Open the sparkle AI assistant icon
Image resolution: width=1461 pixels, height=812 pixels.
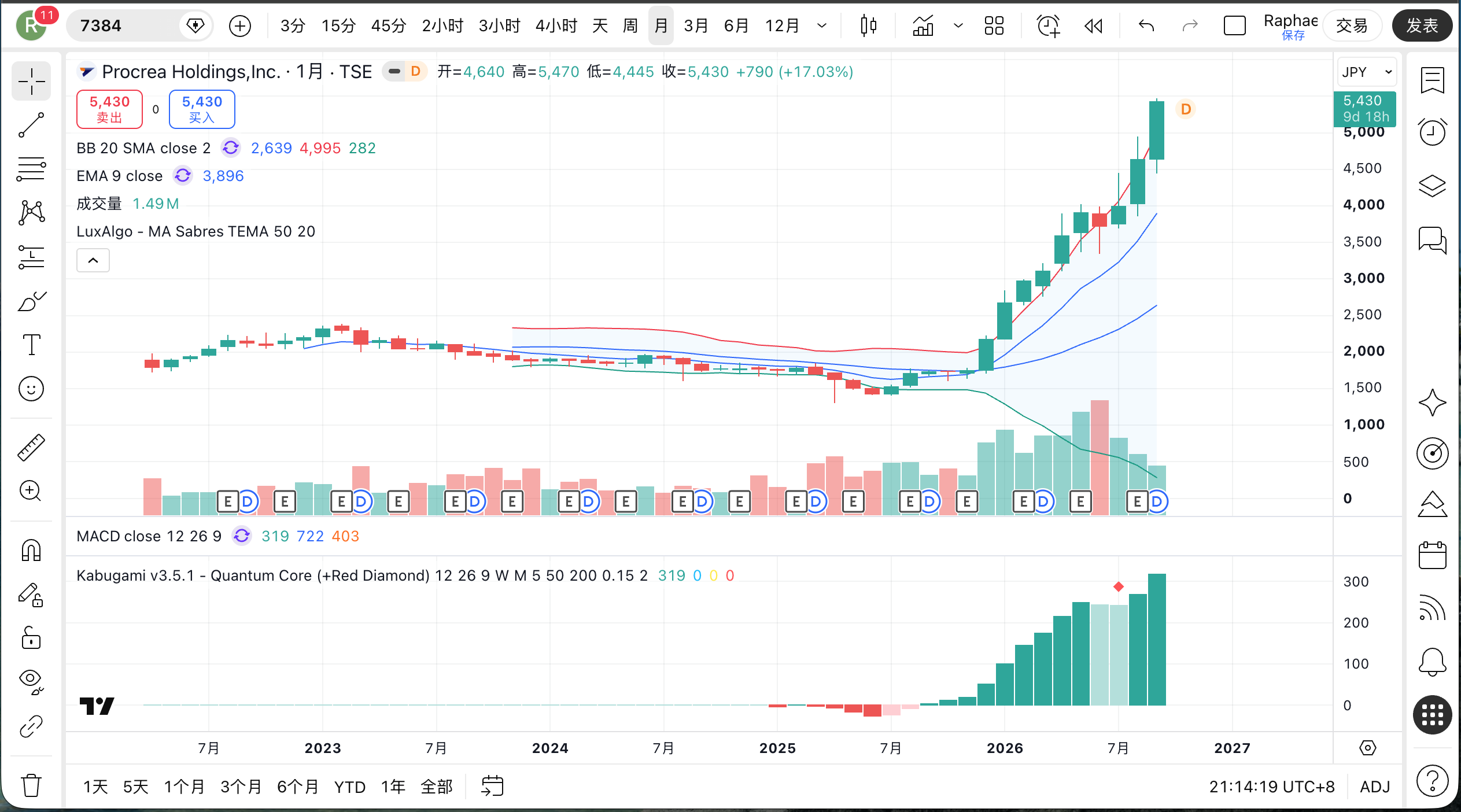tap(1432, 402)
